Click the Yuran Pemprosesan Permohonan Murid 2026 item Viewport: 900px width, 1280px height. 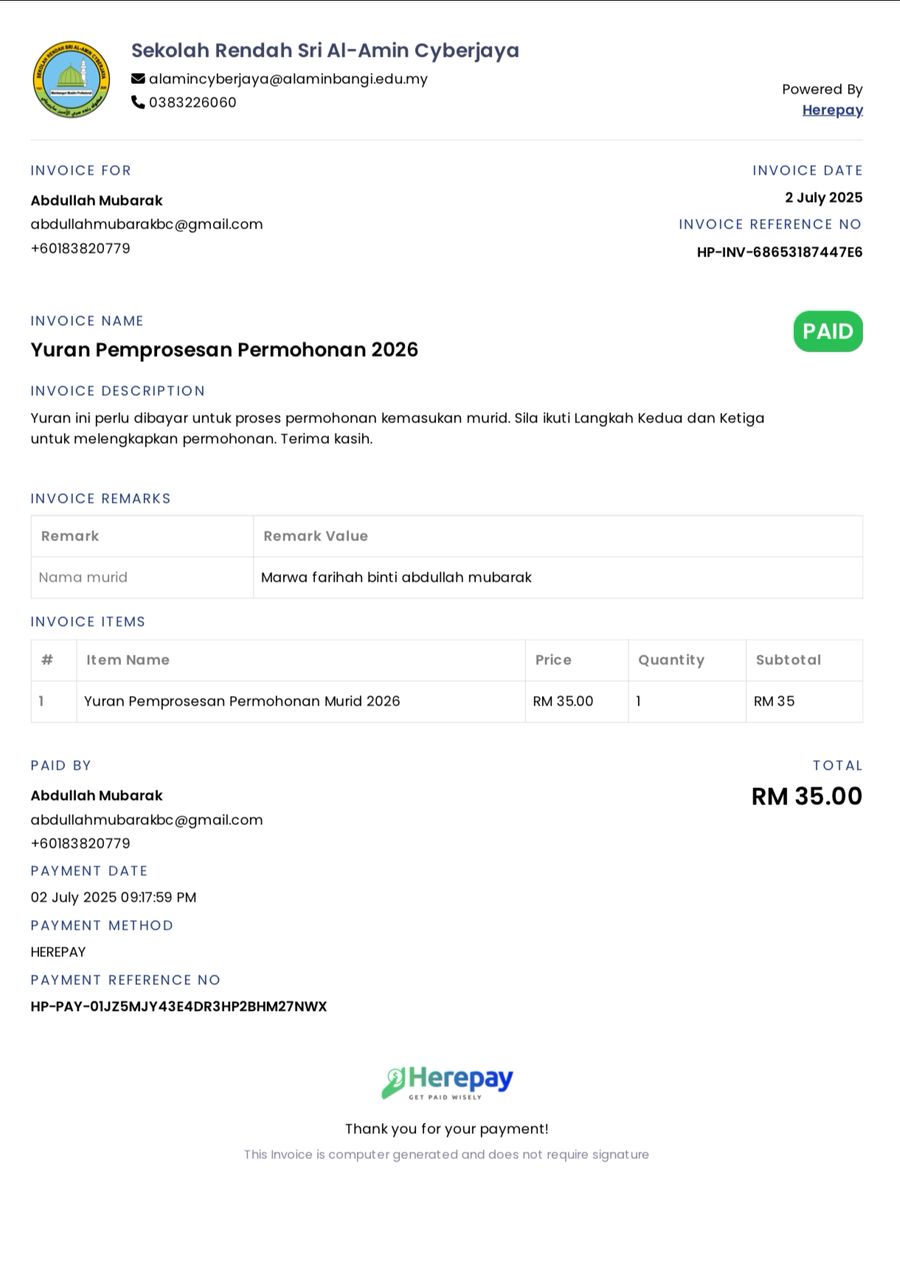[242, 701]
